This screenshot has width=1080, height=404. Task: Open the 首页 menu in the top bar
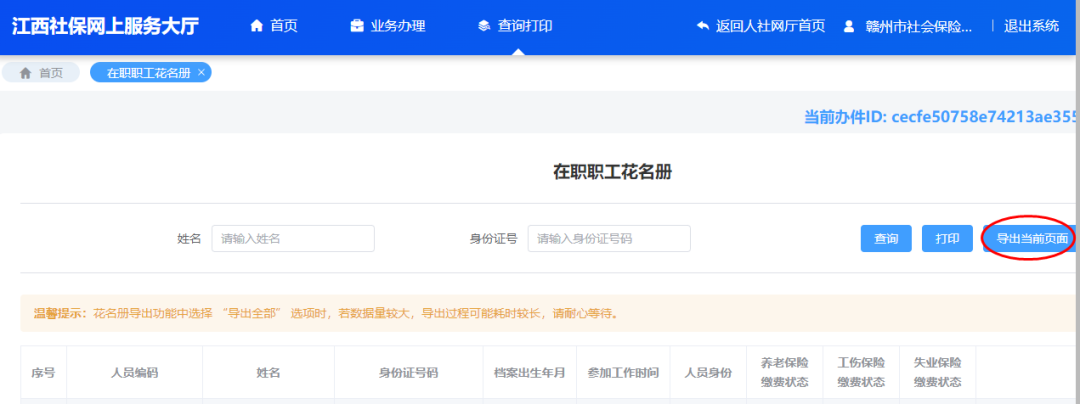coord(274,26)
